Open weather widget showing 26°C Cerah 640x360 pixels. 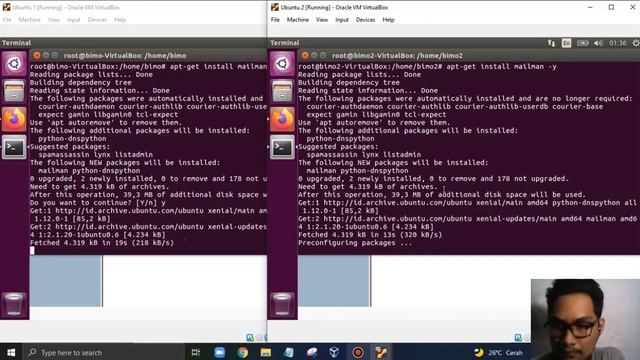pos(499,352)
